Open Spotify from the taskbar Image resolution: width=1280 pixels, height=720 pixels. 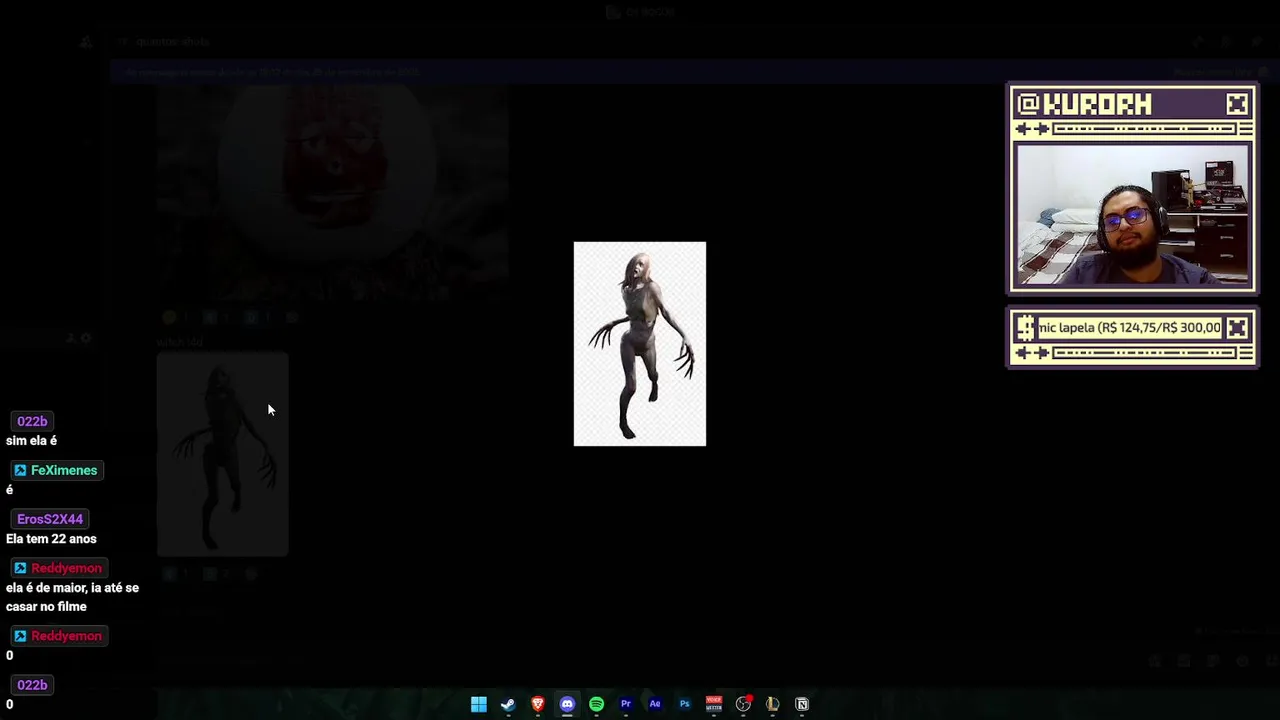pos(596,704)
